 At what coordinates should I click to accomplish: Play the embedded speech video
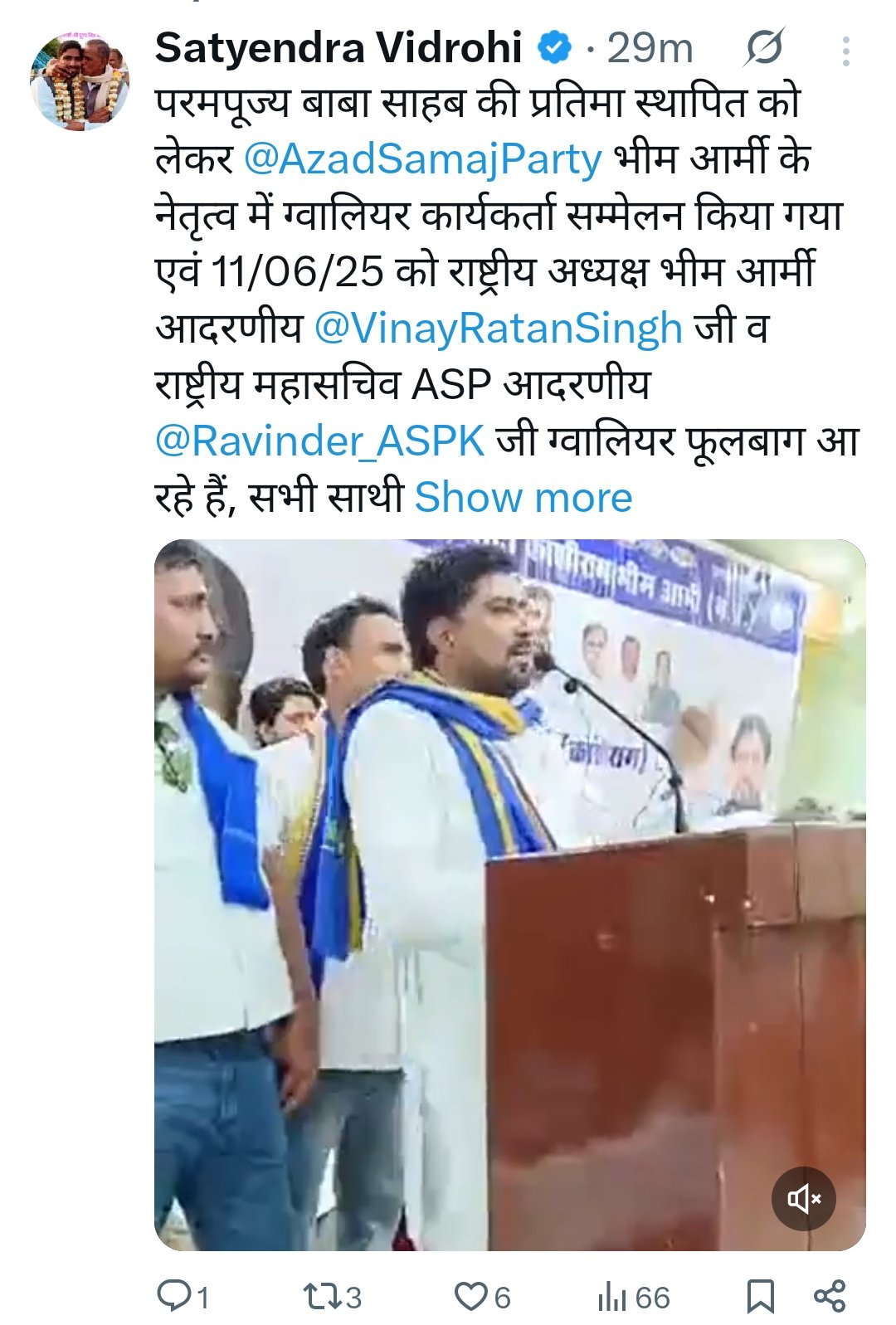tap(510, 894)
